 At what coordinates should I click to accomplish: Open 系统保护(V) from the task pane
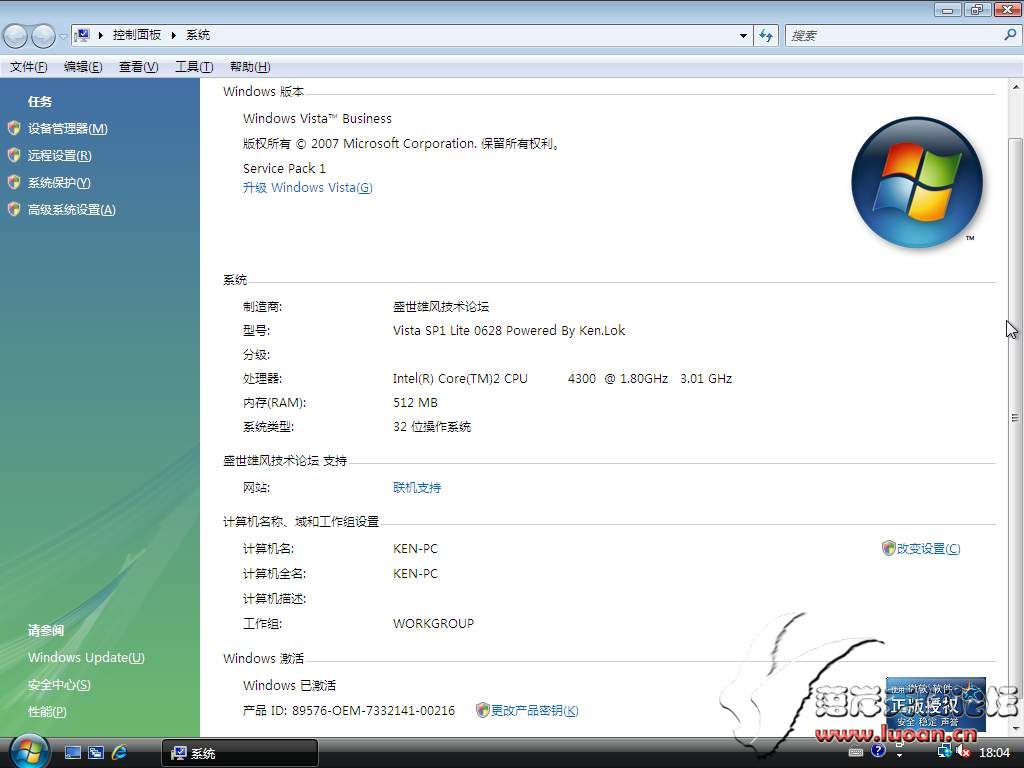point(59,183)
